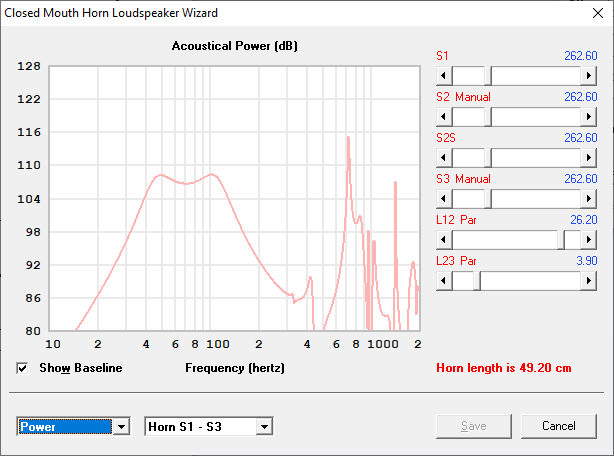614x456 pixels.
Task: Click the L12 Par label
Action: [456, 220]
